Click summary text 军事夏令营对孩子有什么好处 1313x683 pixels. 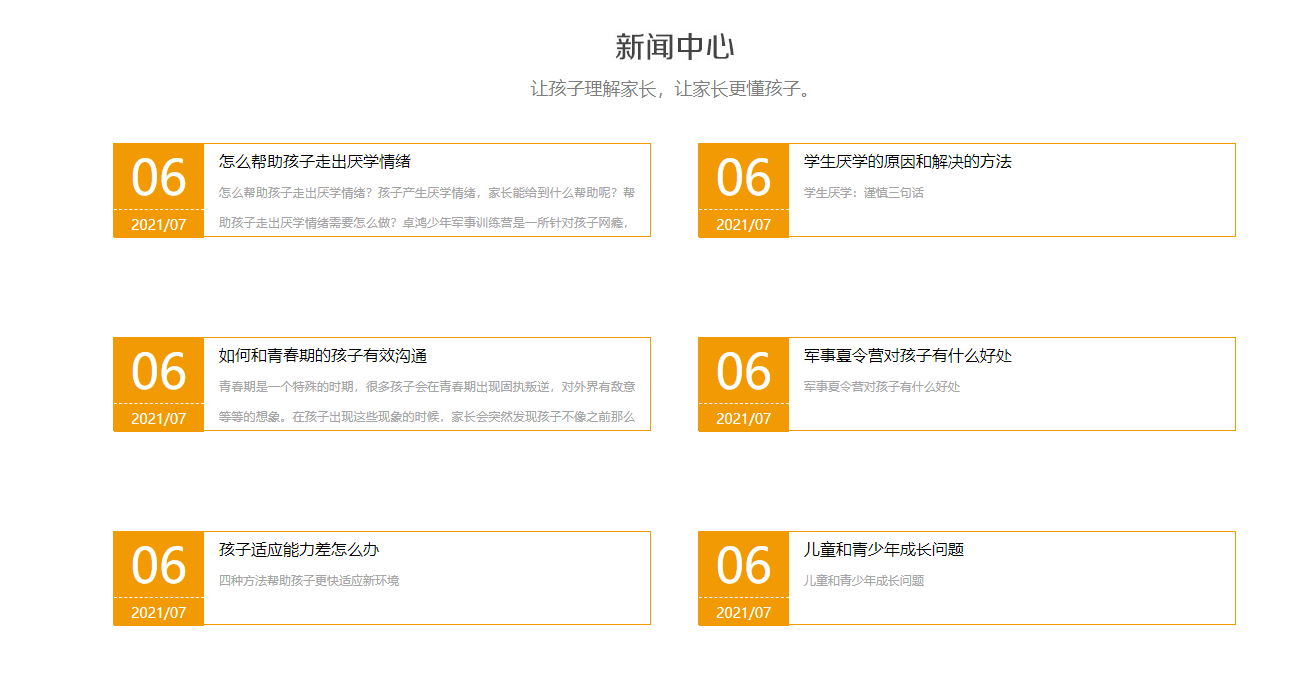pyautogui.click(x=888, y=385)
